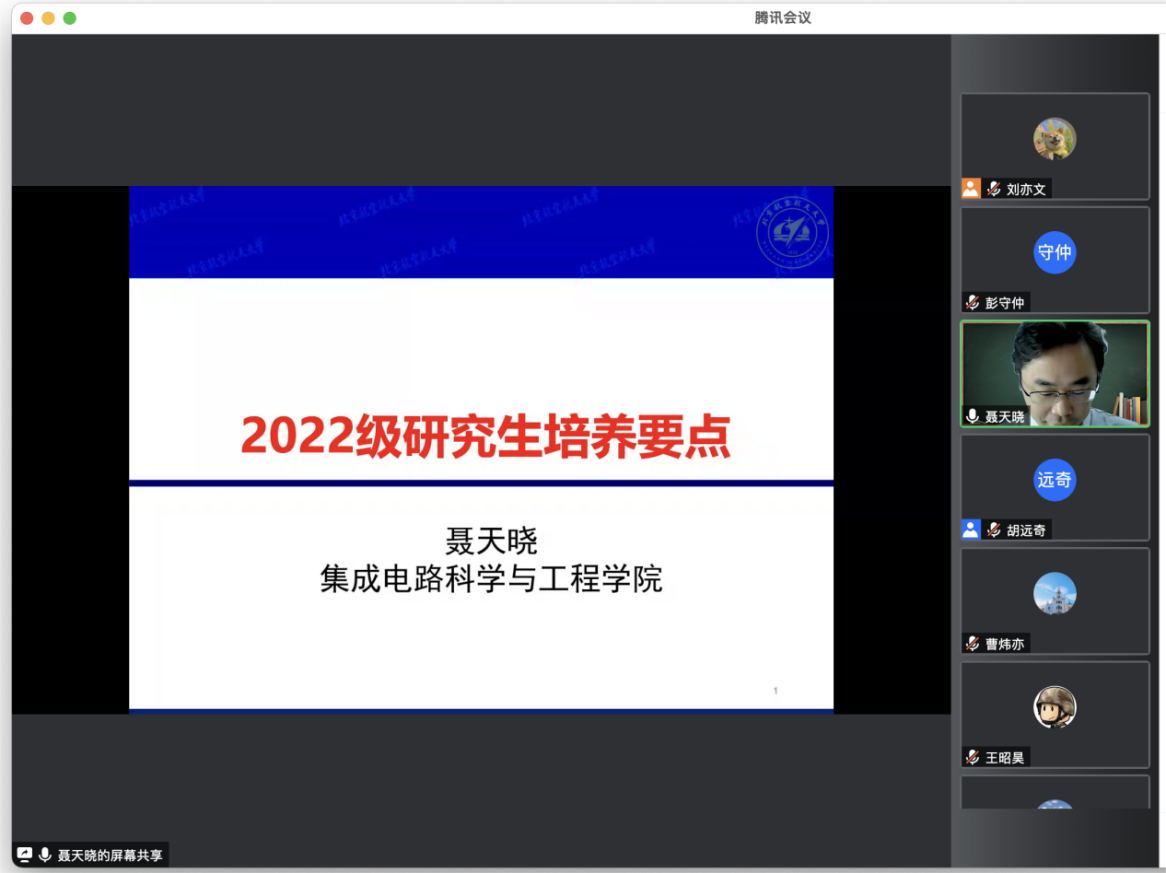Click the shiba dog avatar of 刘亦文
The height and width of the screenshot is (873, 1166).
click(x=1055, y=139)
